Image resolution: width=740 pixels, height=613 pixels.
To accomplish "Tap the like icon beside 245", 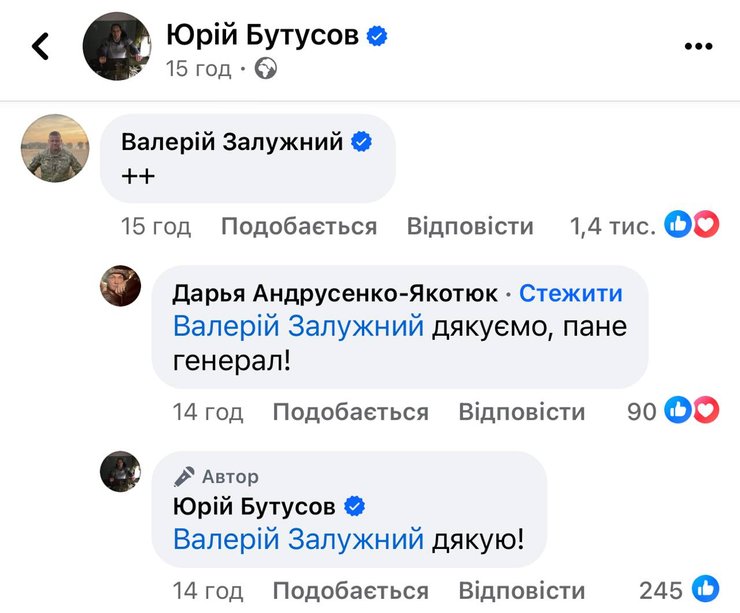I will [705, 590].
